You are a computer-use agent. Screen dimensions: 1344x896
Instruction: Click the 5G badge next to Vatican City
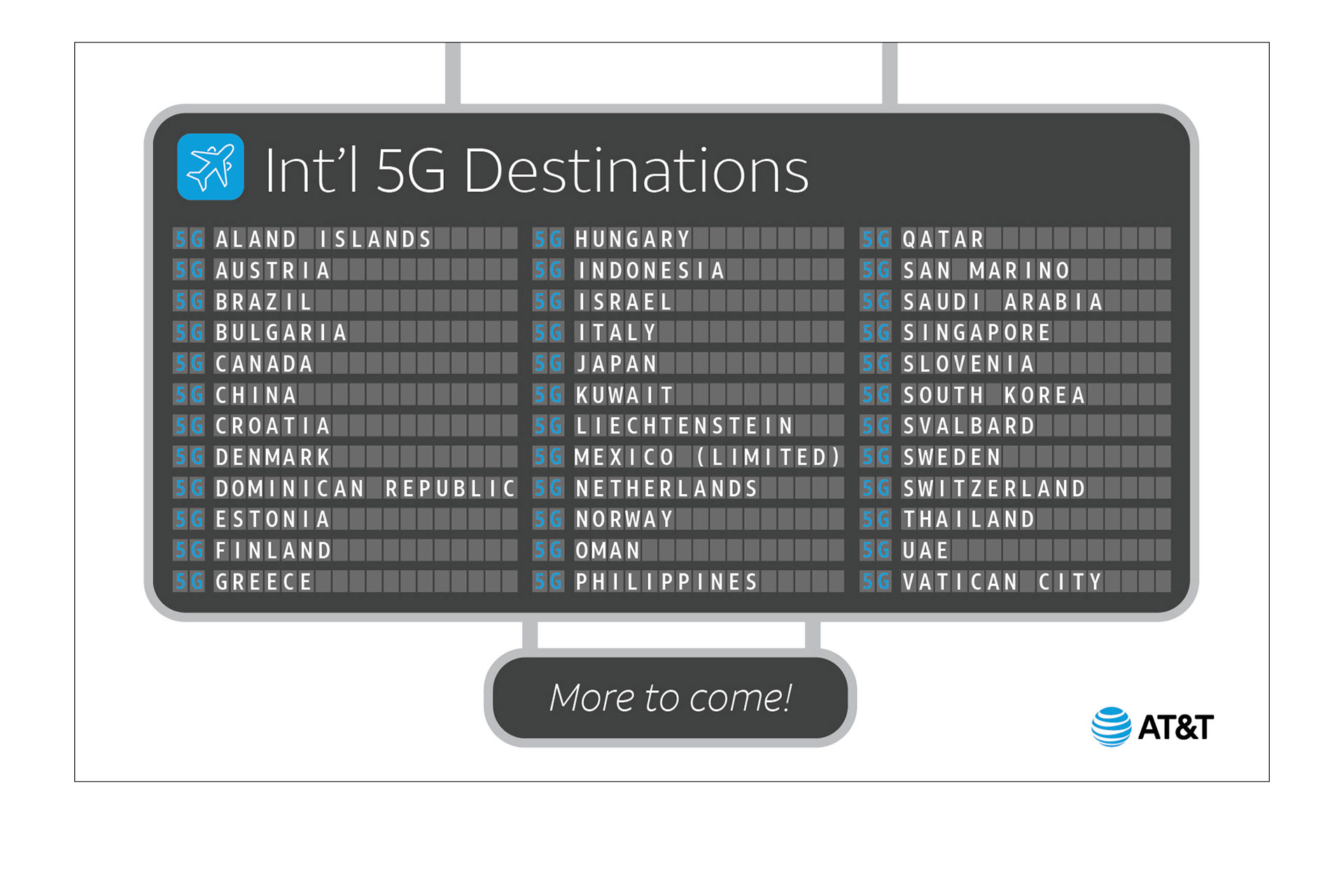coord(876,581)
